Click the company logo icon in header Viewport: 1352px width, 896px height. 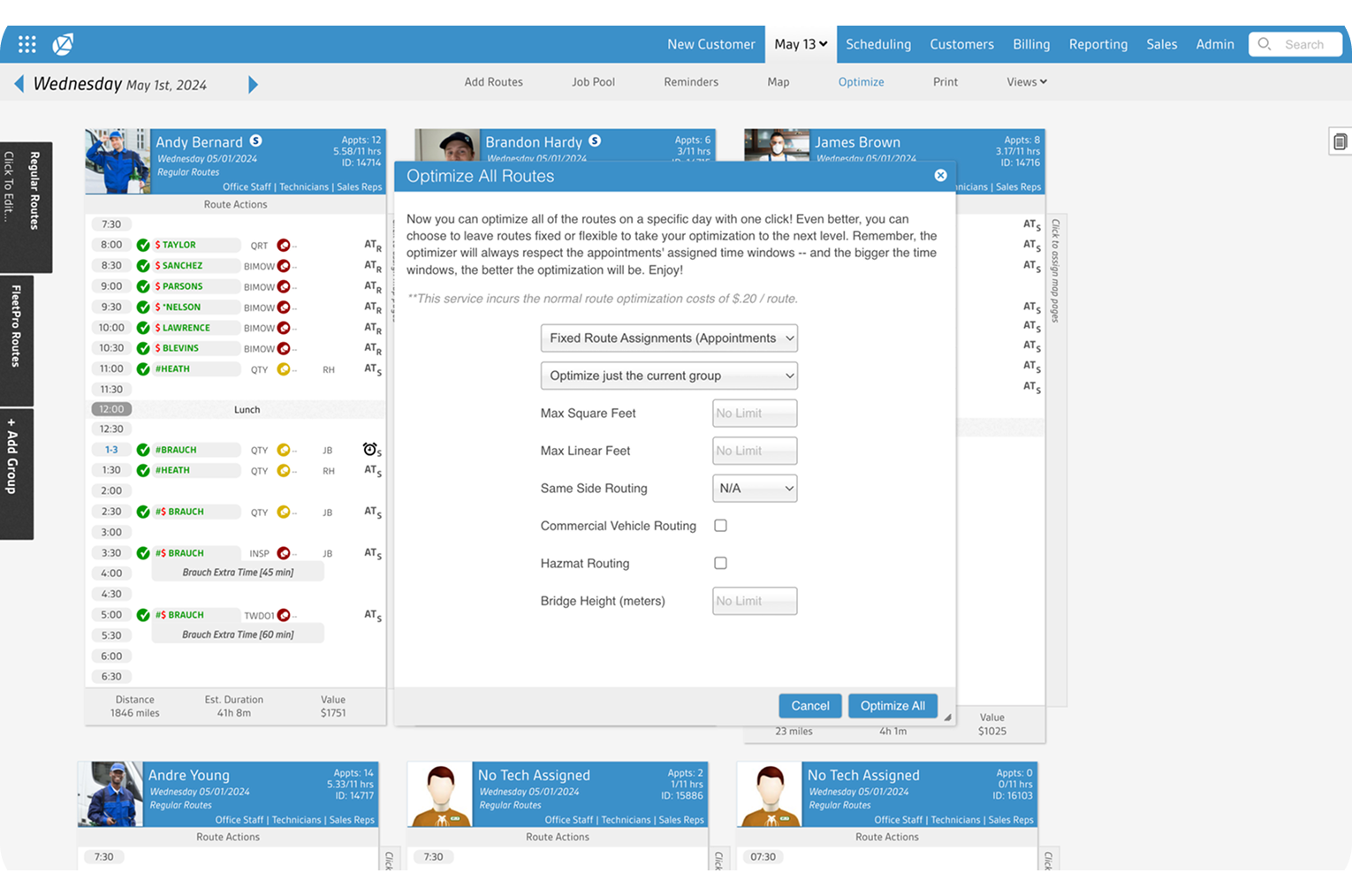[x=63, y=44]
